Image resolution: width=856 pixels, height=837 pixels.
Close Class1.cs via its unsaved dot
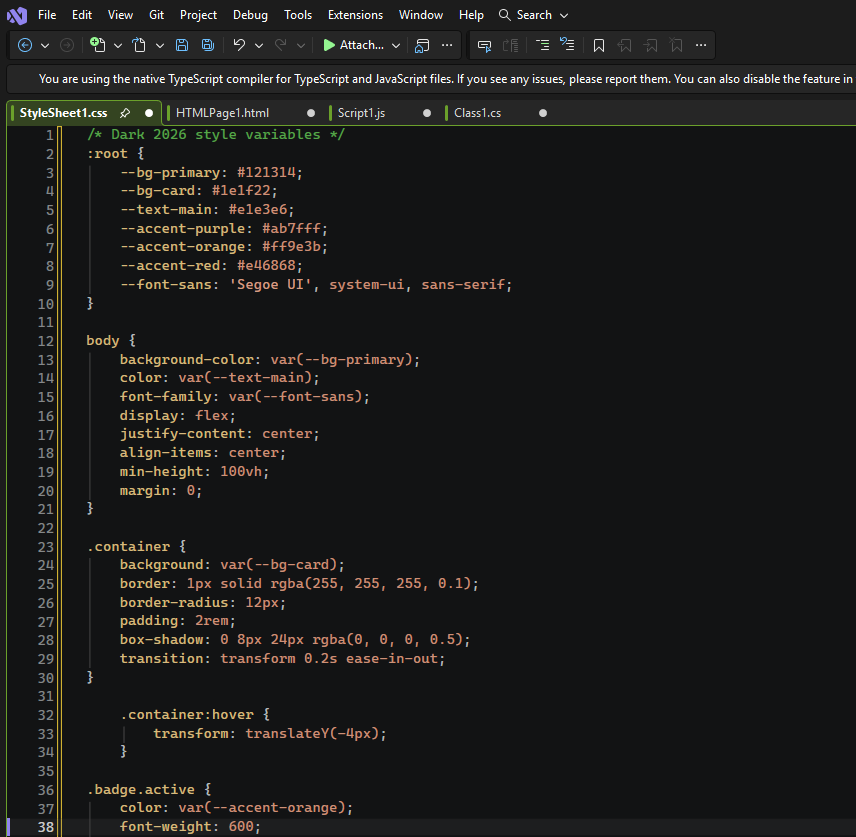tap(543, 113)
